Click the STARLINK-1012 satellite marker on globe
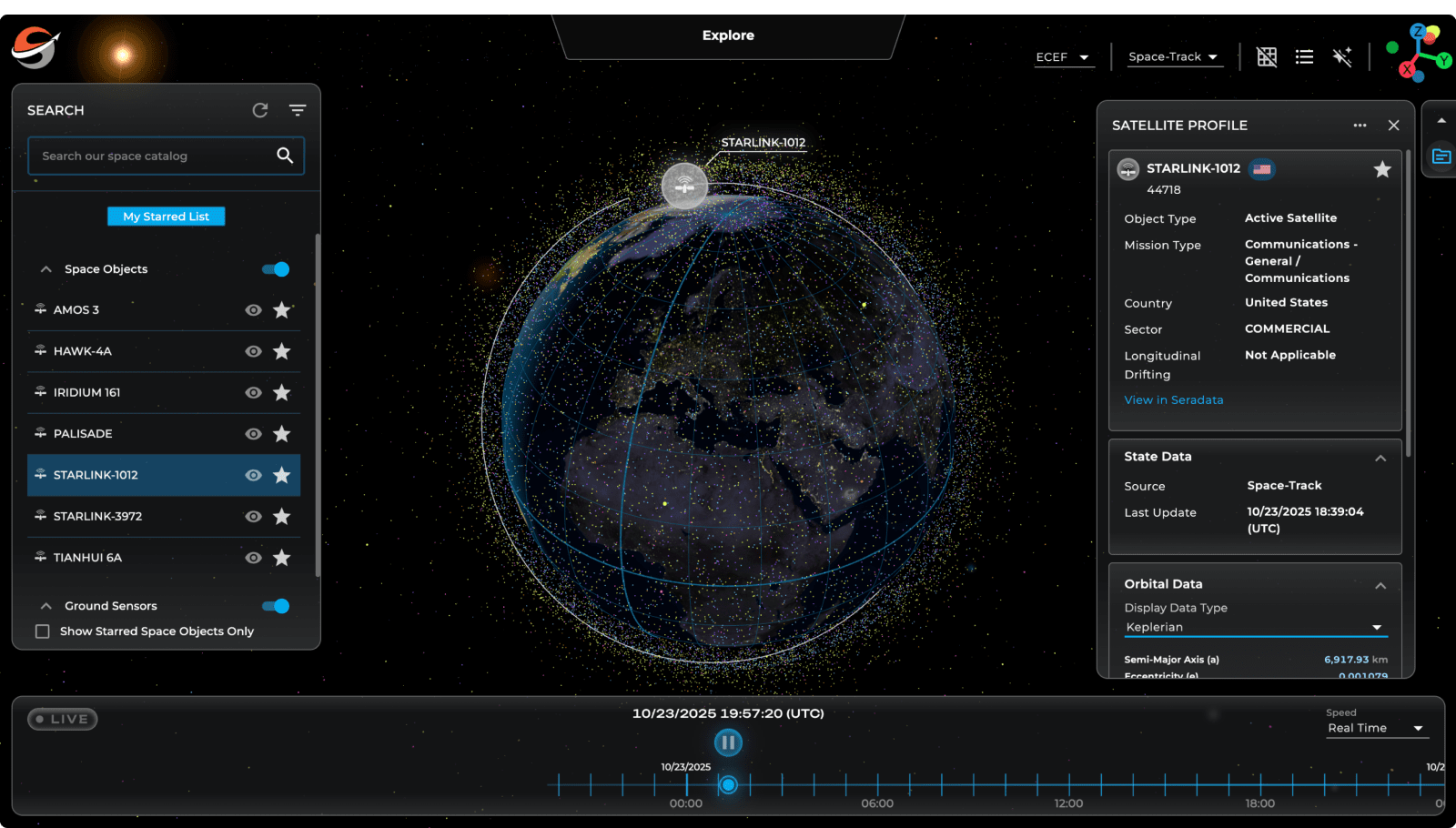Image resolution: width=1456 pixels, height=828 pixels. [x=684, y=187]
